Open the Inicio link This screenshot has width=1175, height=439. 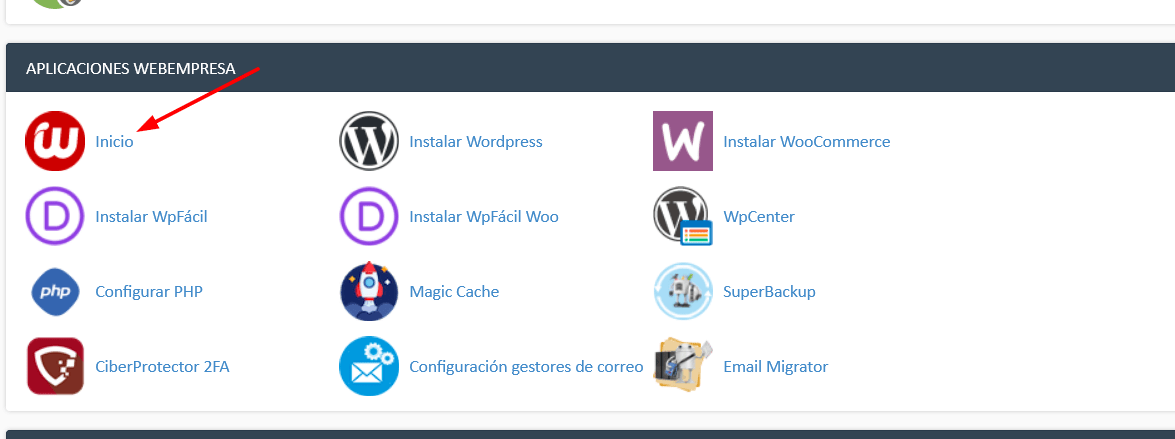(115, 142)
